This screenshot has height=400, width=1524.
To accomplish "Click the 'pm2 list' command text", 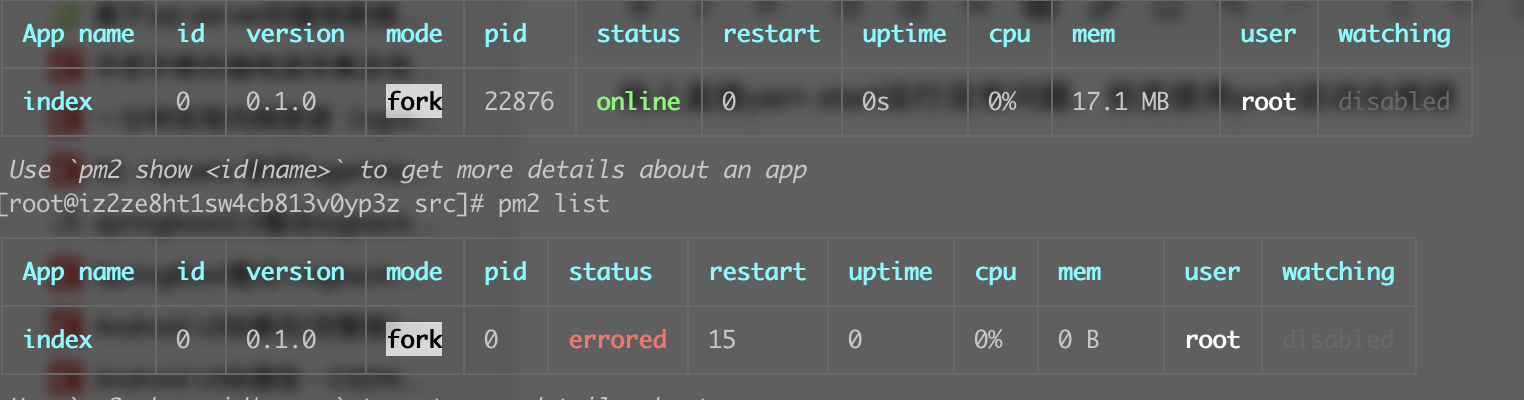I will (553, 204).
